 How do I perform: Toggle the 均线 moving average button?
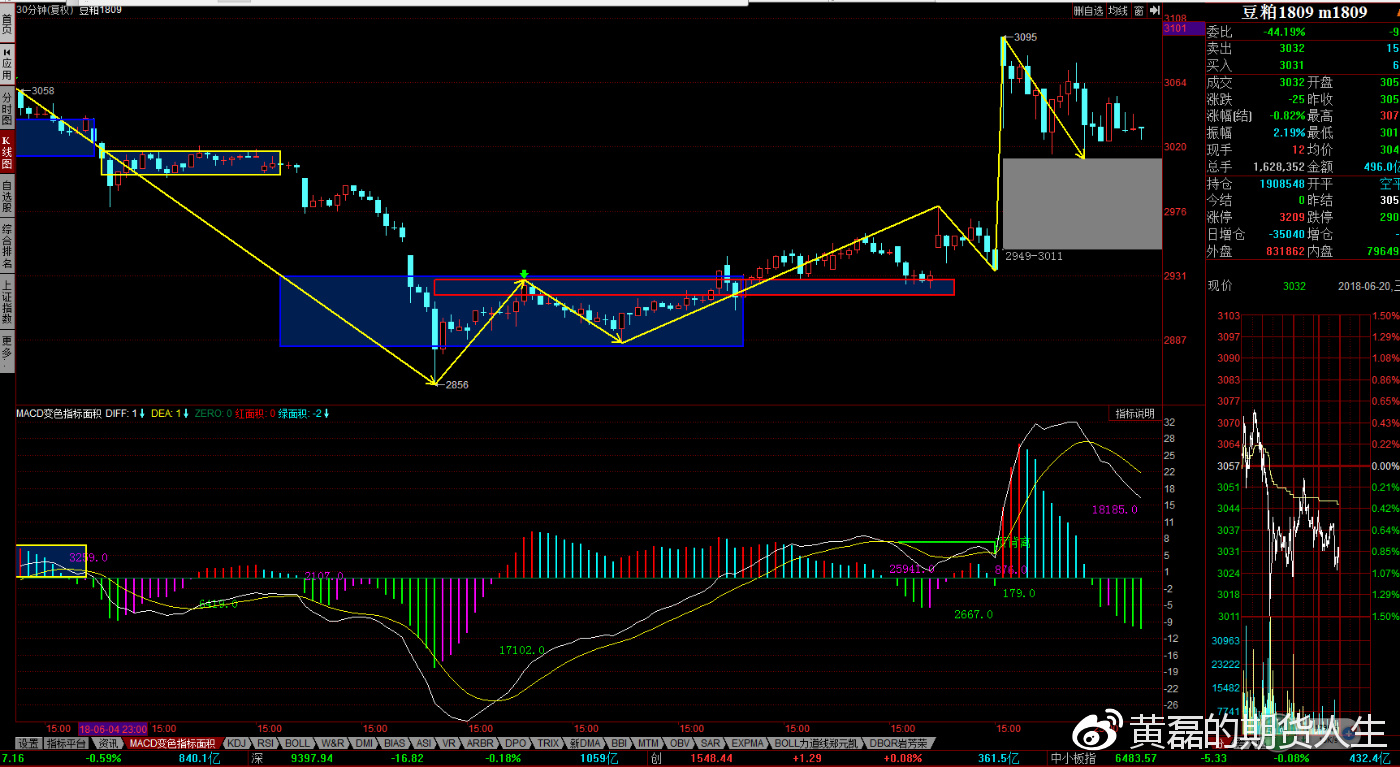point(1117,11)
